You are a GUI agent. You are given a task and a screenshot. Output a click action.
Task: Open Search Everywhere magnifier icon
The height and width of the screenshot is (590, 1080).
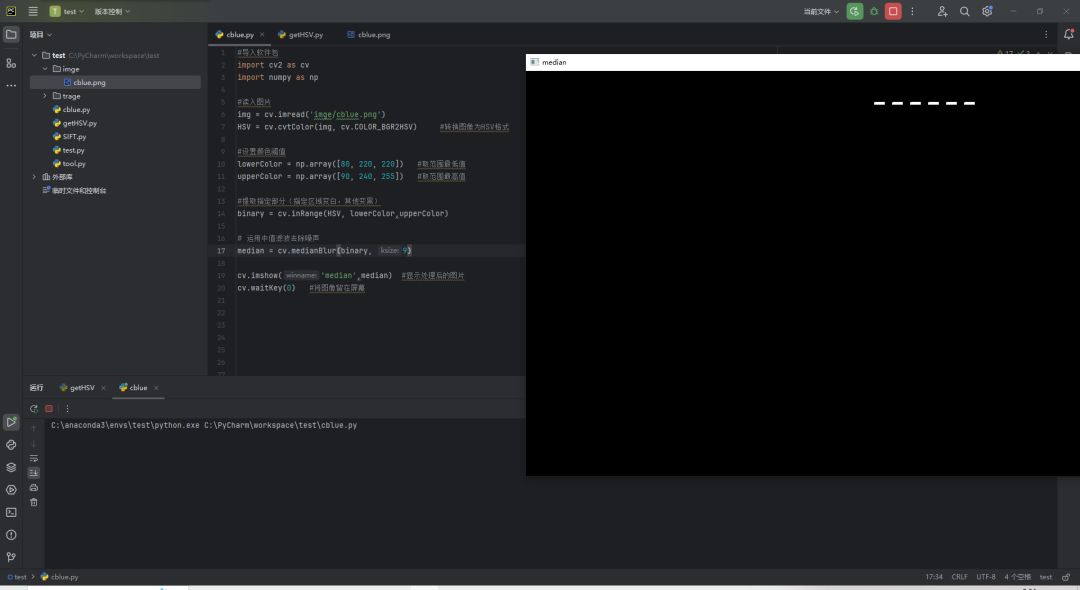(x=965, y=11)
